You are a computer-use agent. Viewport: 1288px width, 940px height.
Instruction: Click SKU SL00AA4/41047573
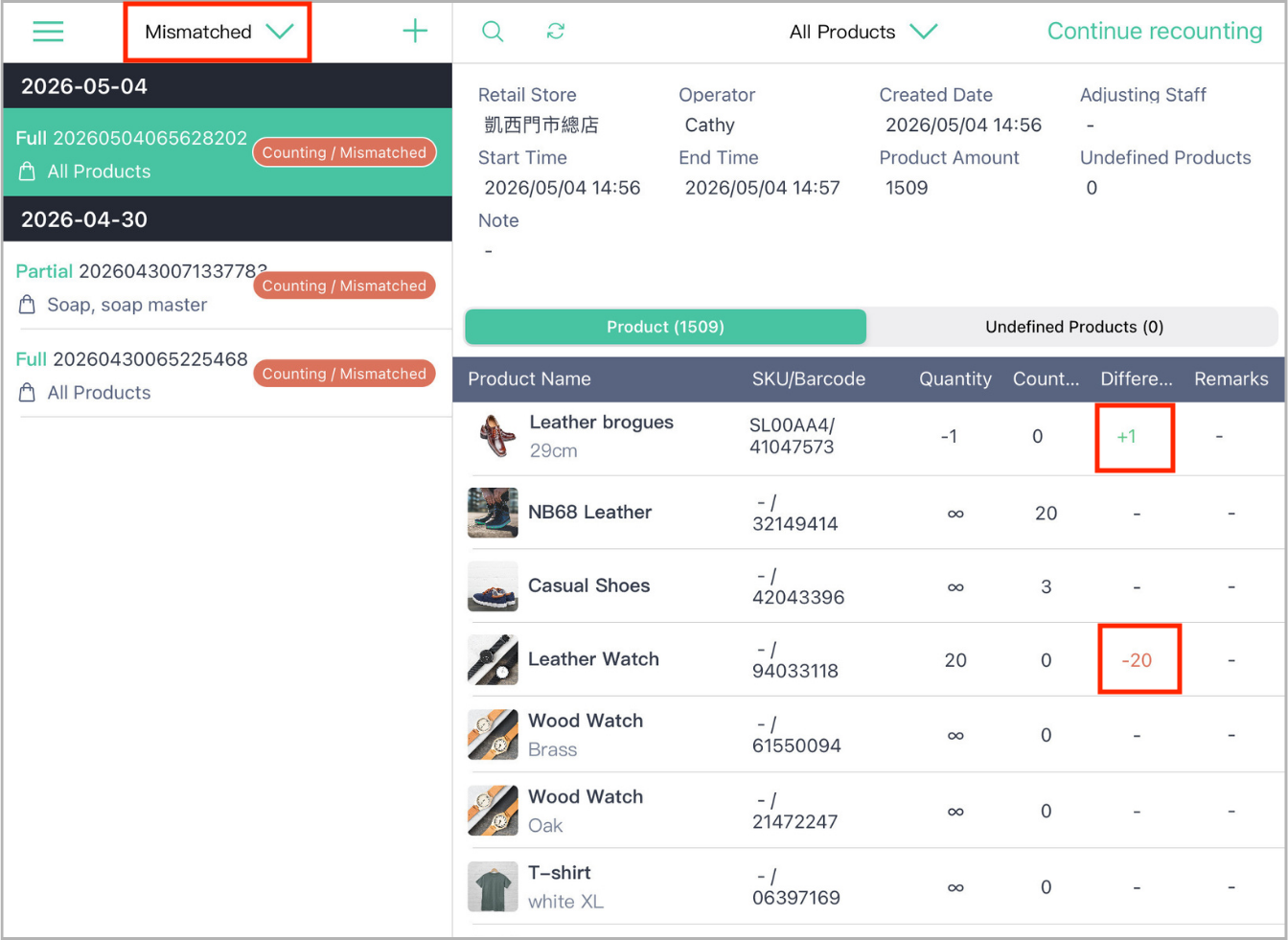792,436
